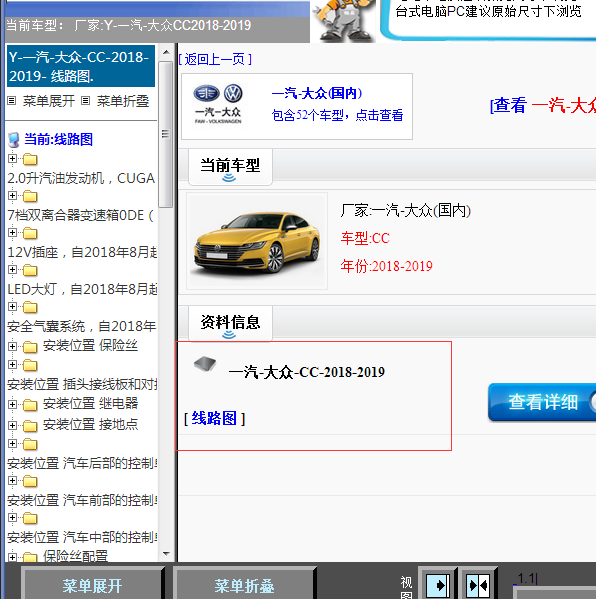Select the Y-一汽-大众-CC-2018-2019- 线路图 header item

click(x=81, y=66)
